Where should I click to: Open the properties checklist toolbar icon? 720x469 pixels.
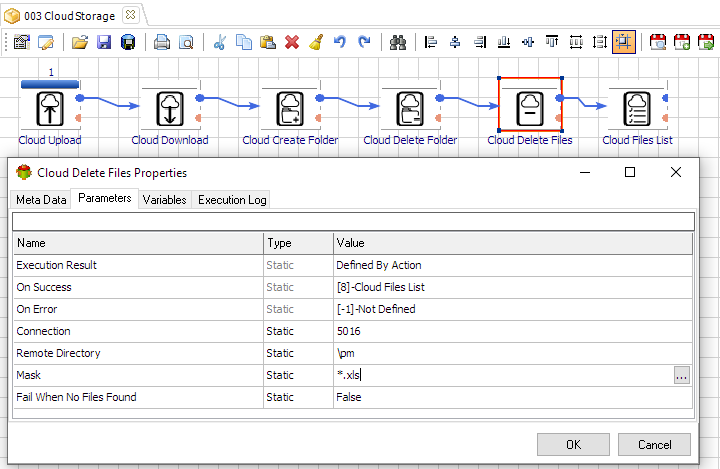point(22,42)
